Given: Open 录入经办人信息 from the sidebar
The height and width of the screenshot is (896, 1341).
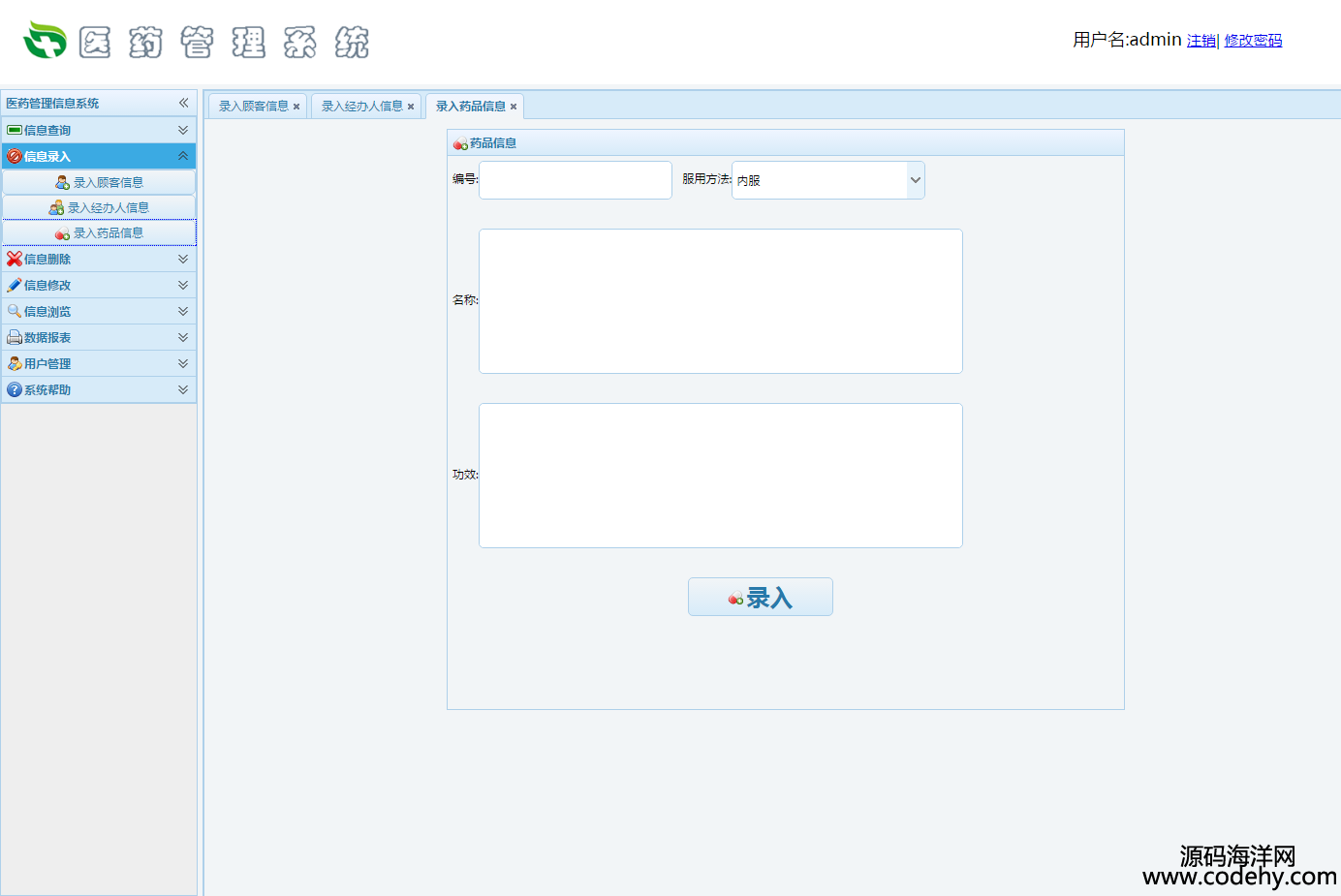Looking at the screenshot, I should [x=99, y=207].
